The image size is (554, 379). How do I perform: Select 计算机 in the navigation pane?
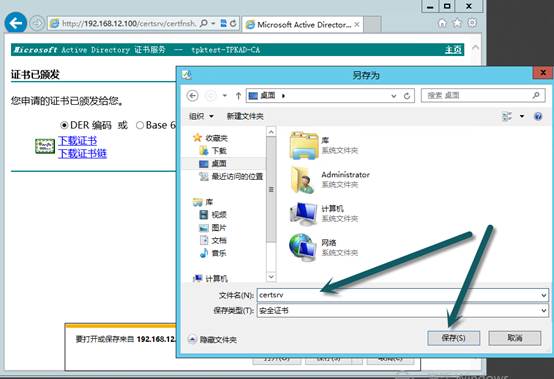click(x=211, y=279)
